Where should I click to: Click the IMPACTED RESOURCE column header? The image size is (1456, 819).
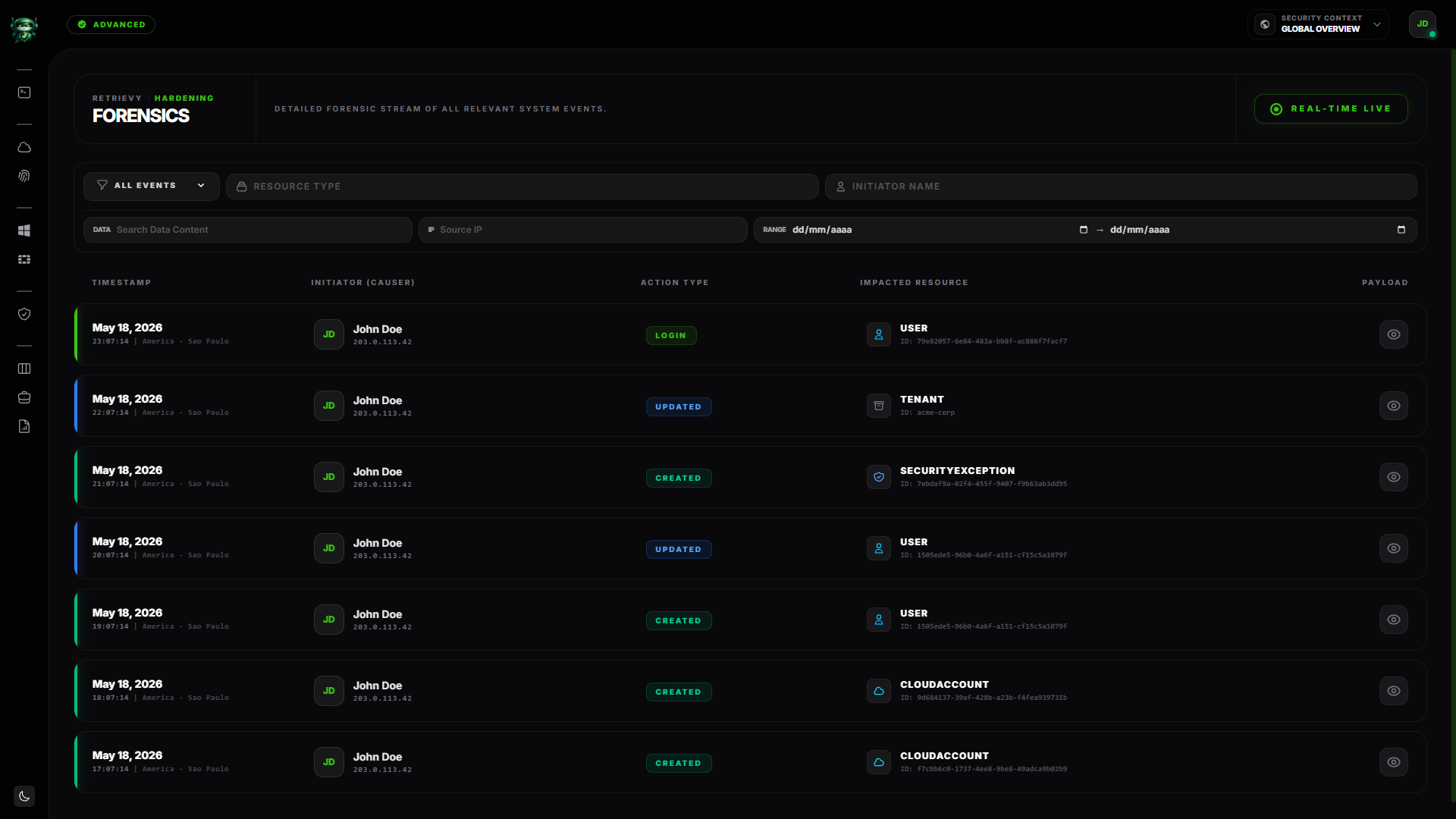914,283
